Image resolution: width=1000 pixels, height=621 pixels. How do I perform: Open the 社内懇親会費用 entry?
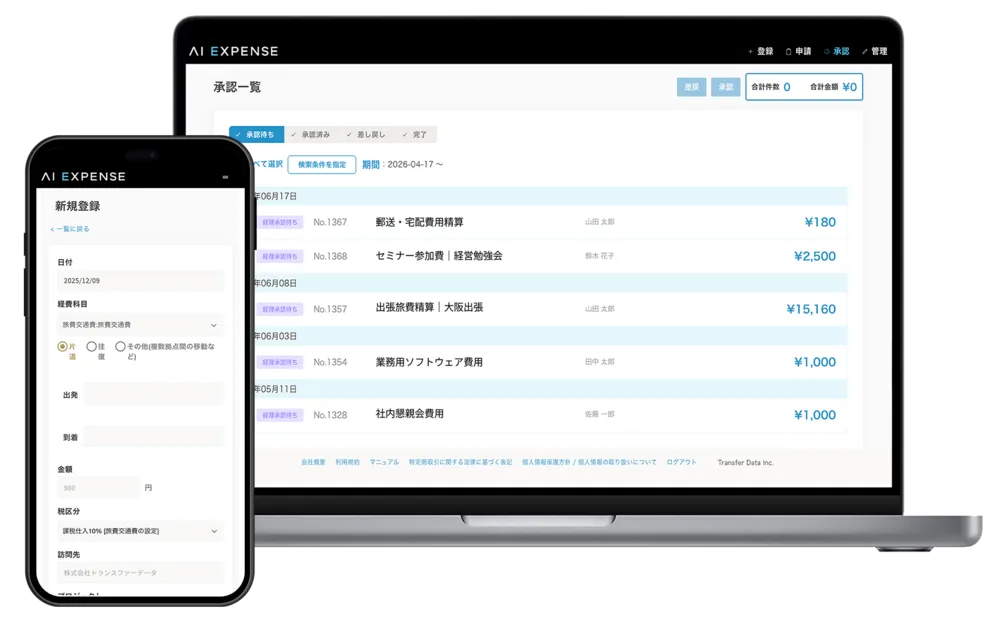[x=409, y=414]
